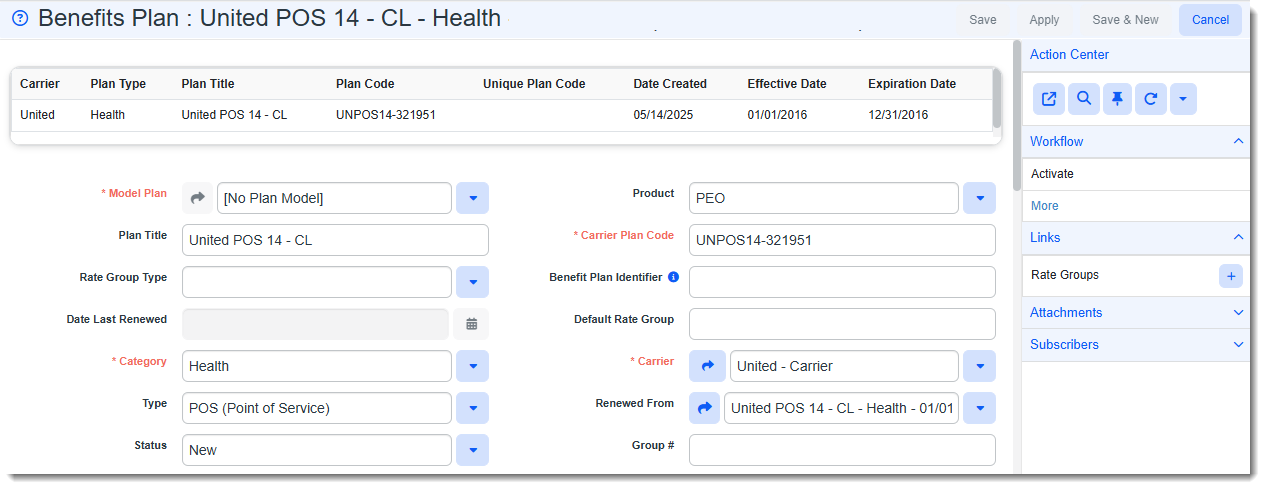Pin the Action Center panel
This screenshot has width=1265, height=489.
click(x=1117, y=99)
